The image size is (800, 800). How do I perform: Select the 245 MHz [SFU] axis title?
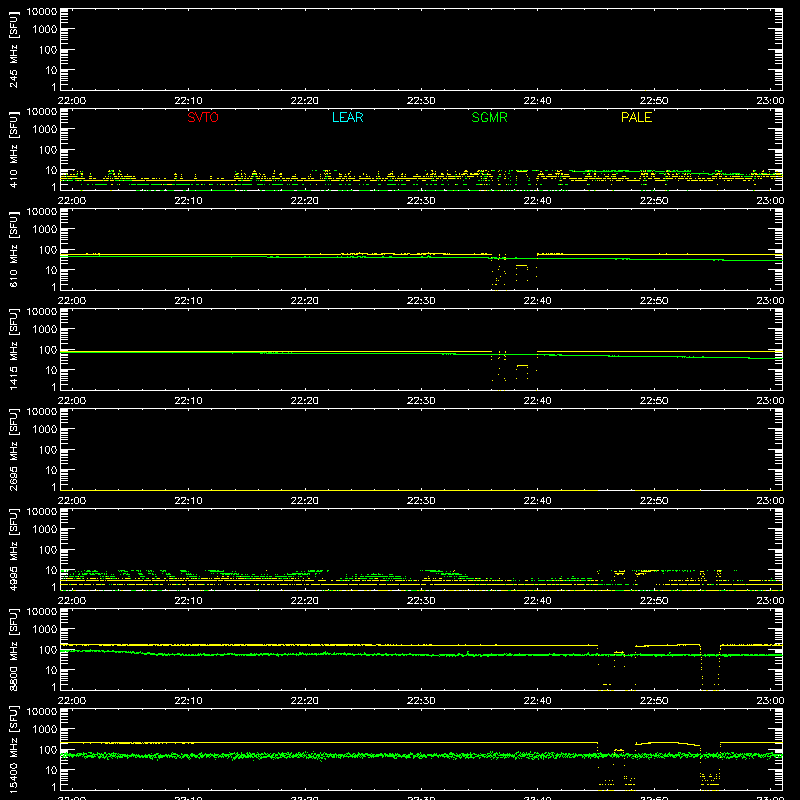coord(14,49)
